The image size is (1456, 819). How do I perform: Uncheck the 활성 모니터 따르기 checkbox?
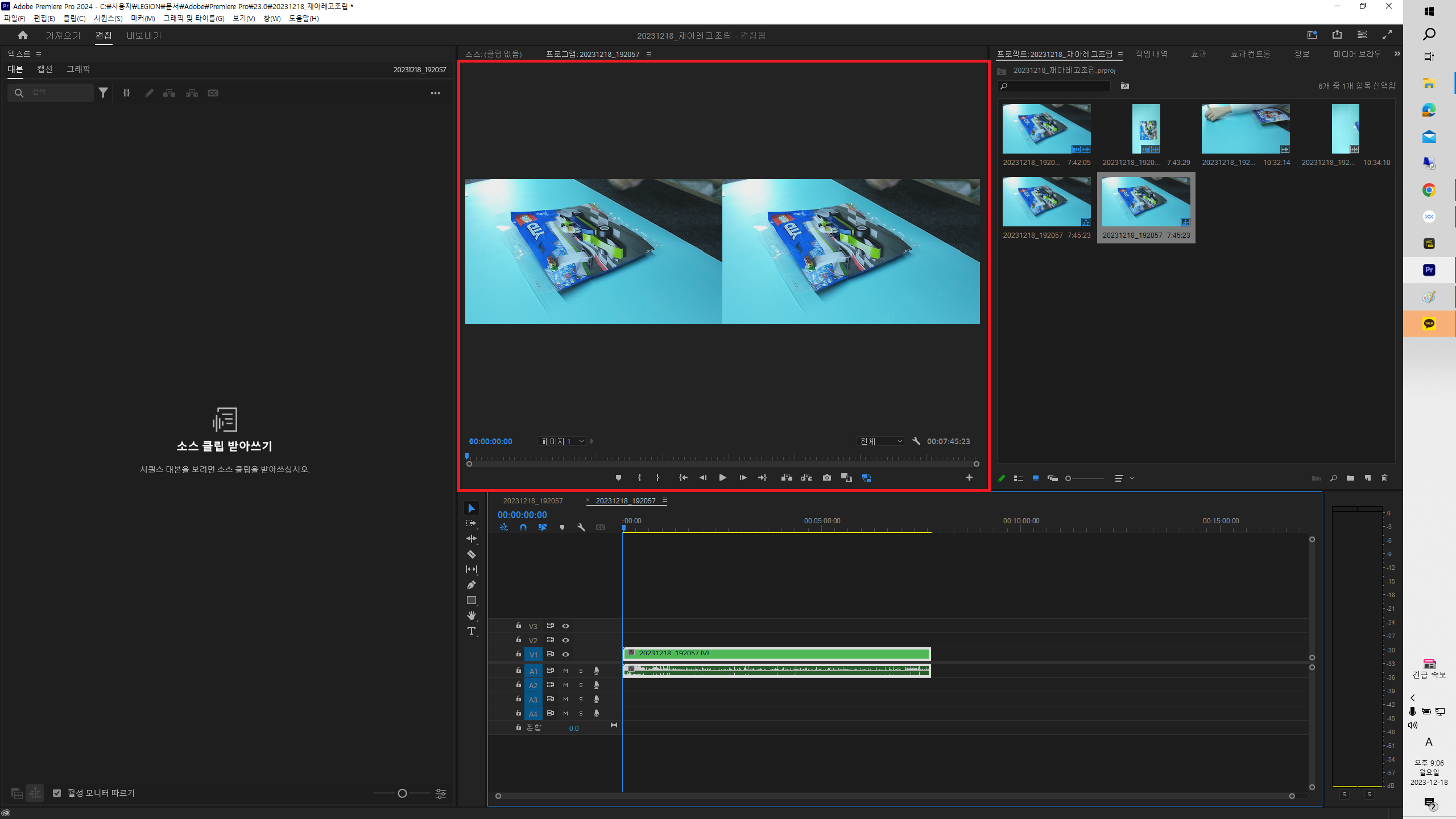pyautogui.click(x=57, y=793)
